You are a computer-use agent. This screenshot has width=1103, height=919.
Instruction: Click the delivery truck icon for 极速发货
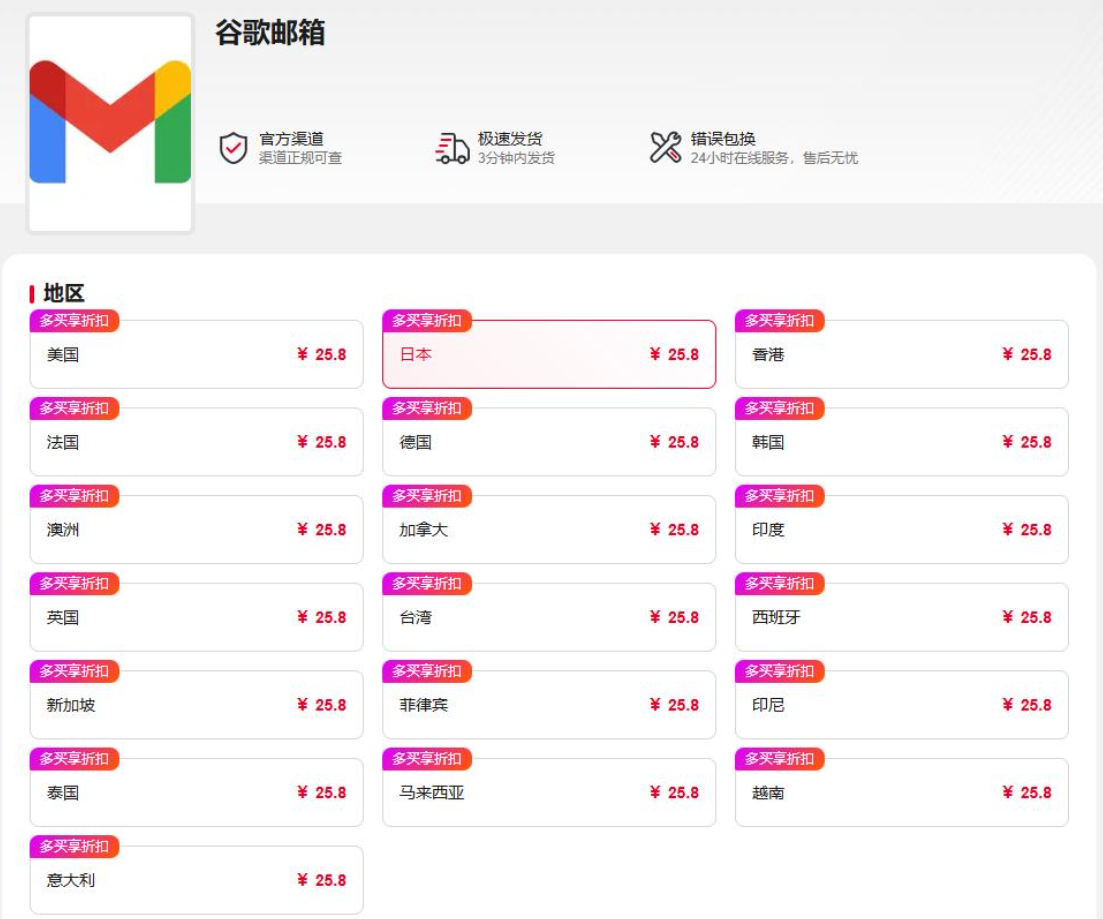click(x=452, y=148)
